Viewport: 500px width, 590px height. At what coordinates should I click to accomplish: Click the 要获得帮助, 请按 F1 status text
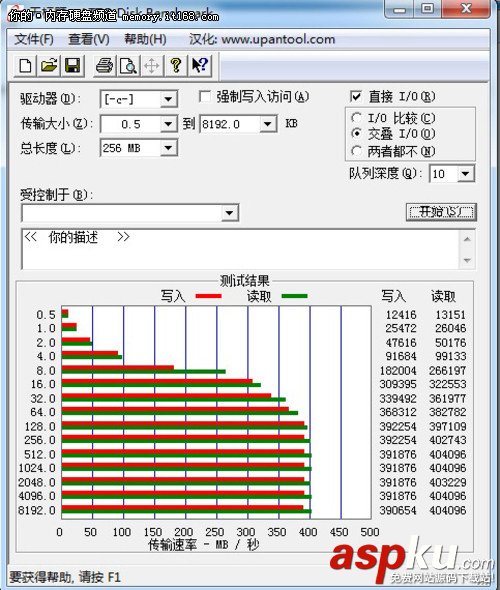(65, 577)
